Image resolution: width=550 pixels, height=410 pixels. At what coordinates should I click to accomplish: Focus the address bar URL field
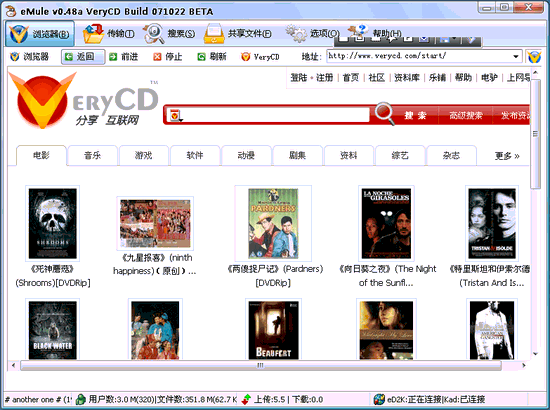point(419,56)
